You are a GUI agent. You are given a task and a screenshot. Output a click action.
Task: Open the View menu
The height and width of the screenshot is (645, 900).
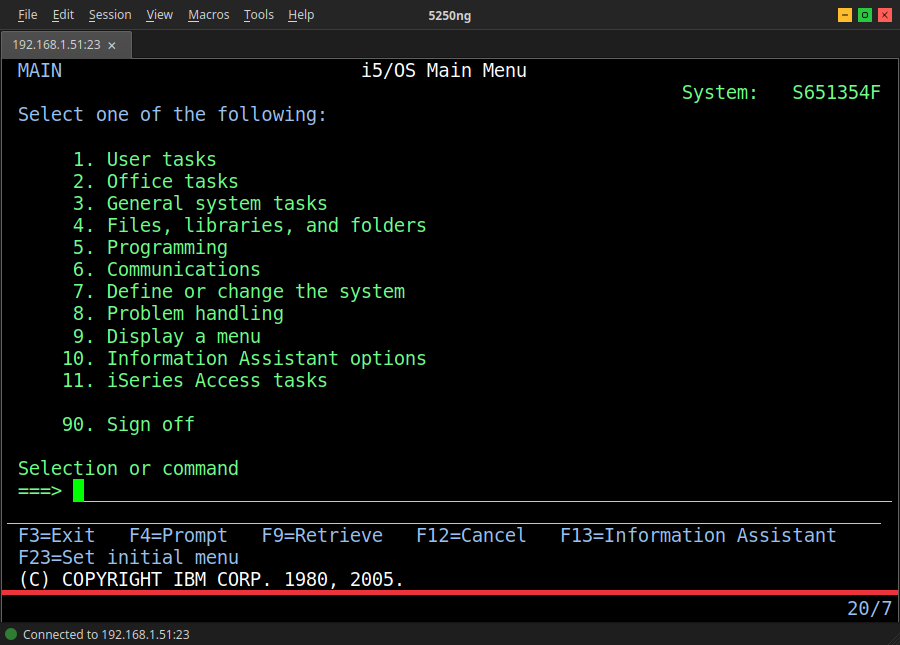click(x=160, y=15)
